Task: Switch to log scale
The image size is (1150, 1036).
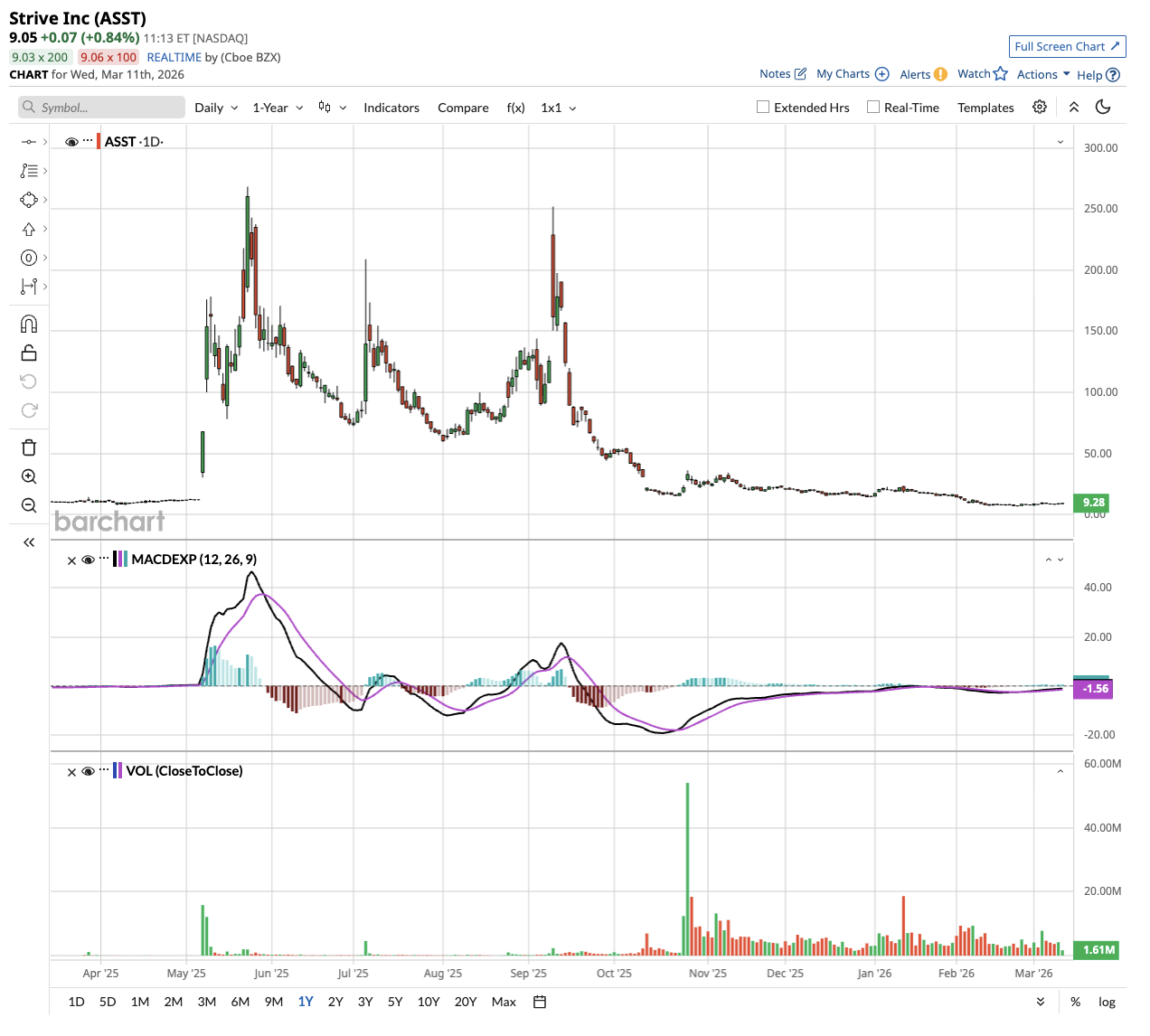Action: 1107,1002
